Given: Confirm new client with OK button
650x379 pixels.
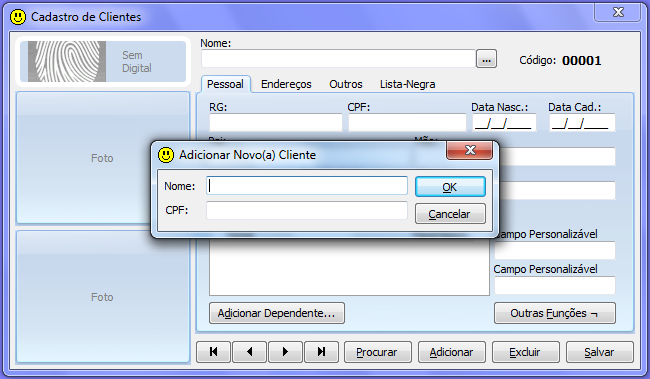Looking at the screenshot, I should 450,187.
